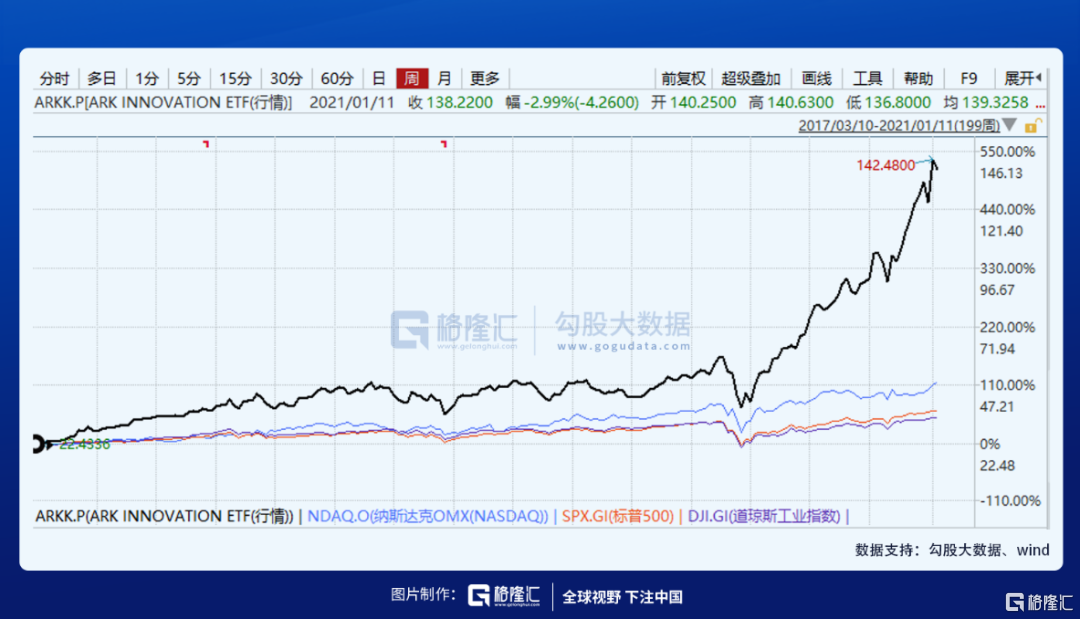Select NDAQ.O 纳斯达克 legend label
1080x619 pixels.
(428, 516)
